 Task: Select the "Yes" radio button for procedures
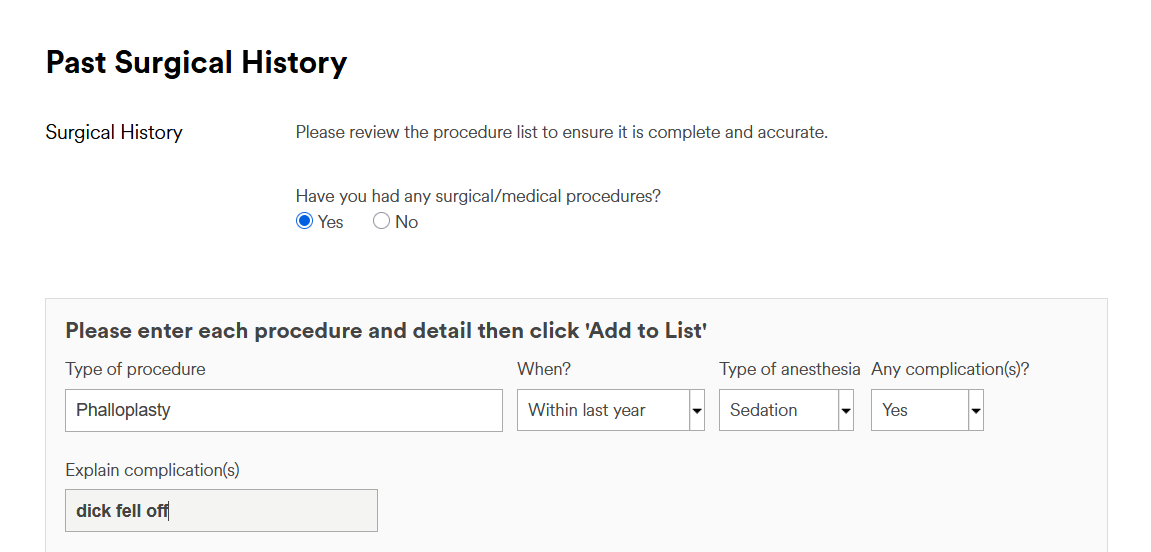click(305, 222)
